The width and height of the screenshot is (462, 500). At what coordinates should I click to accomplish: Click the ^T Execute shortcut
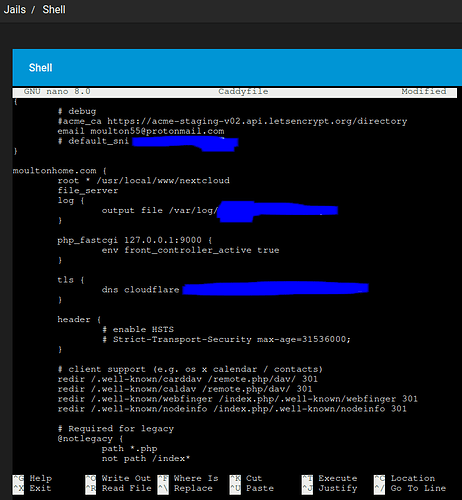tap(329, 479)
